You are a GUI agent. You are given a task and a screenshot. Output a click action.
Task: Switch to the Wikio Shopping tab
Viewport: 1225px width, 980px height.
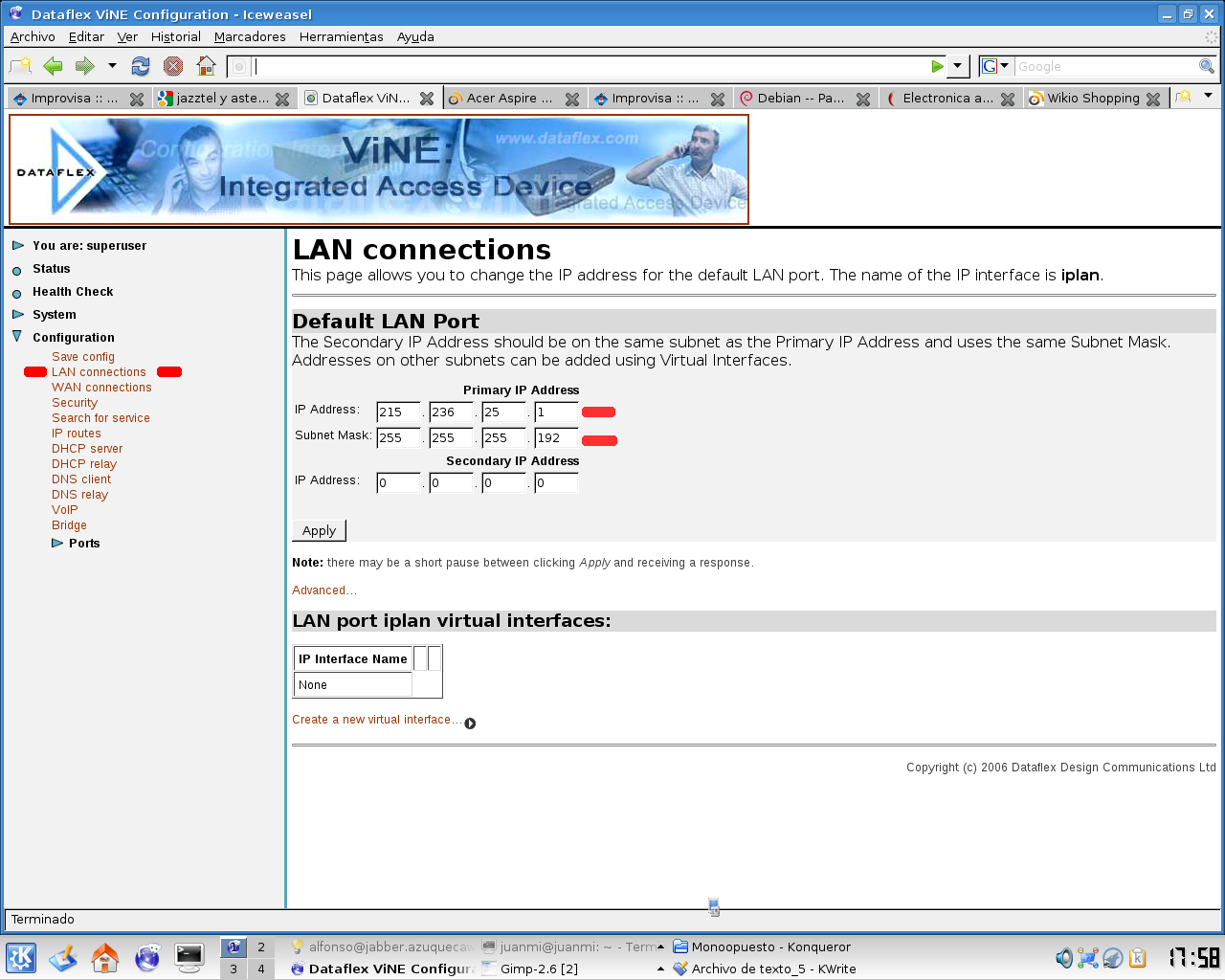coord(1085,98)
